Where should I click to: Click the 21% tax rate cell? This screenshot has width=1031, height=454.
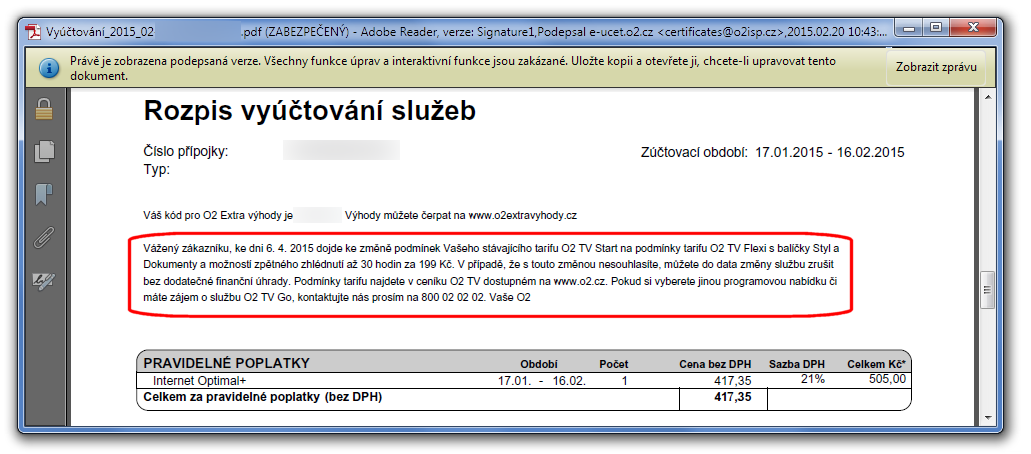(813, 378)
